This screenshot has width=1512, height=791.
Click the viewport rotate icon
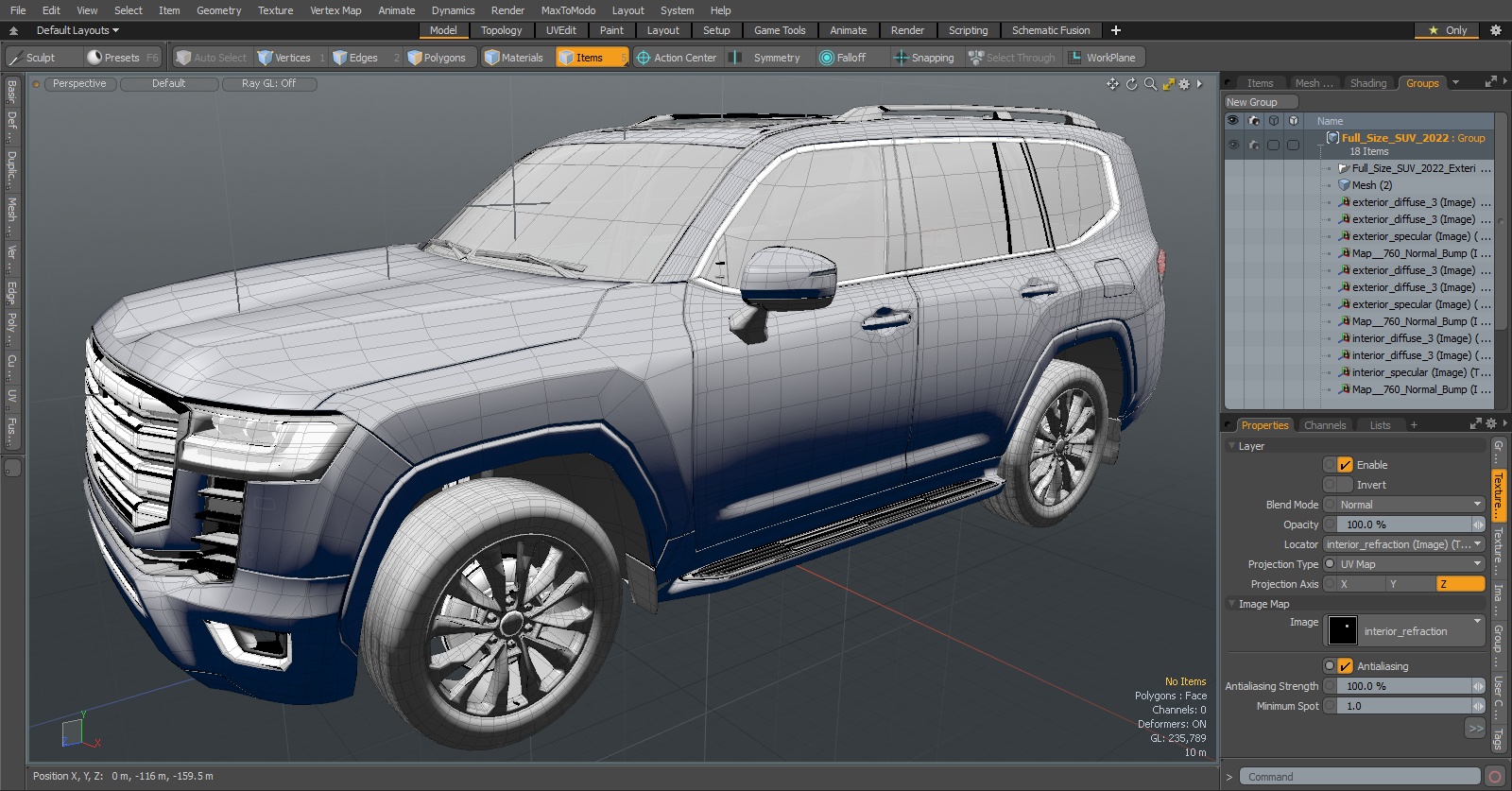(1132, 84)
